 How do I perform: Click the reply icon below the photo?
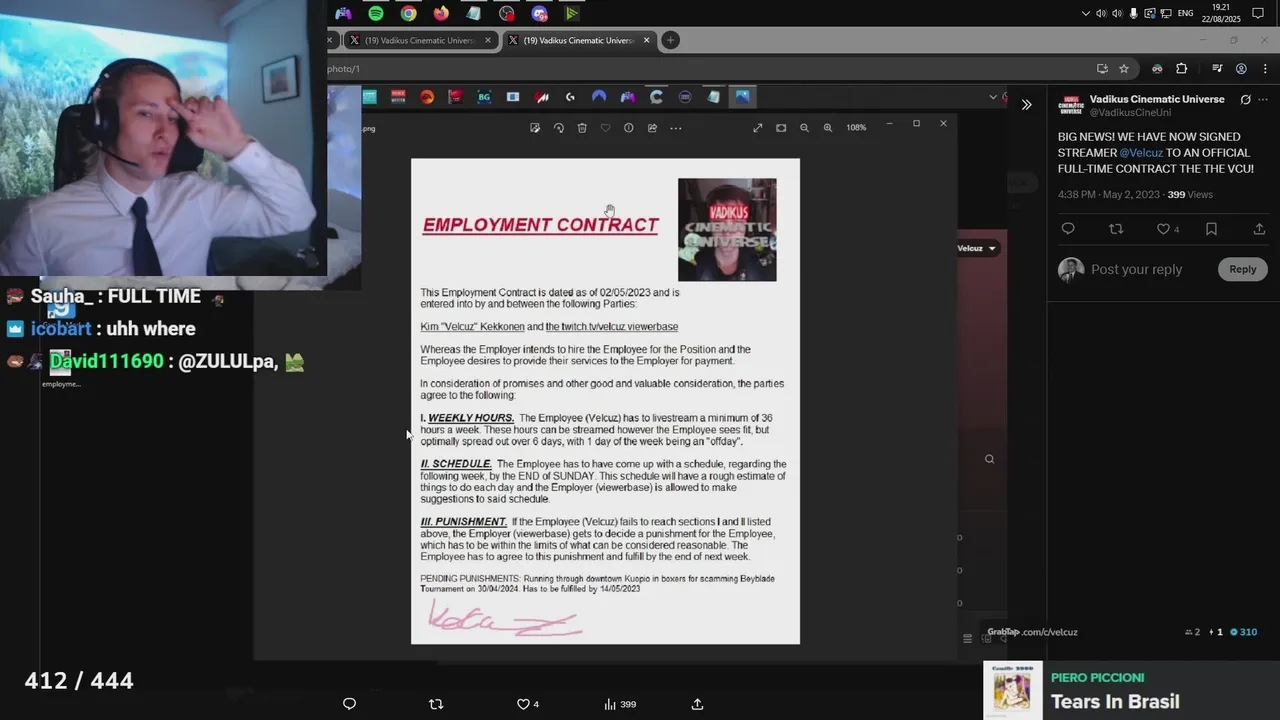point(349,704)
